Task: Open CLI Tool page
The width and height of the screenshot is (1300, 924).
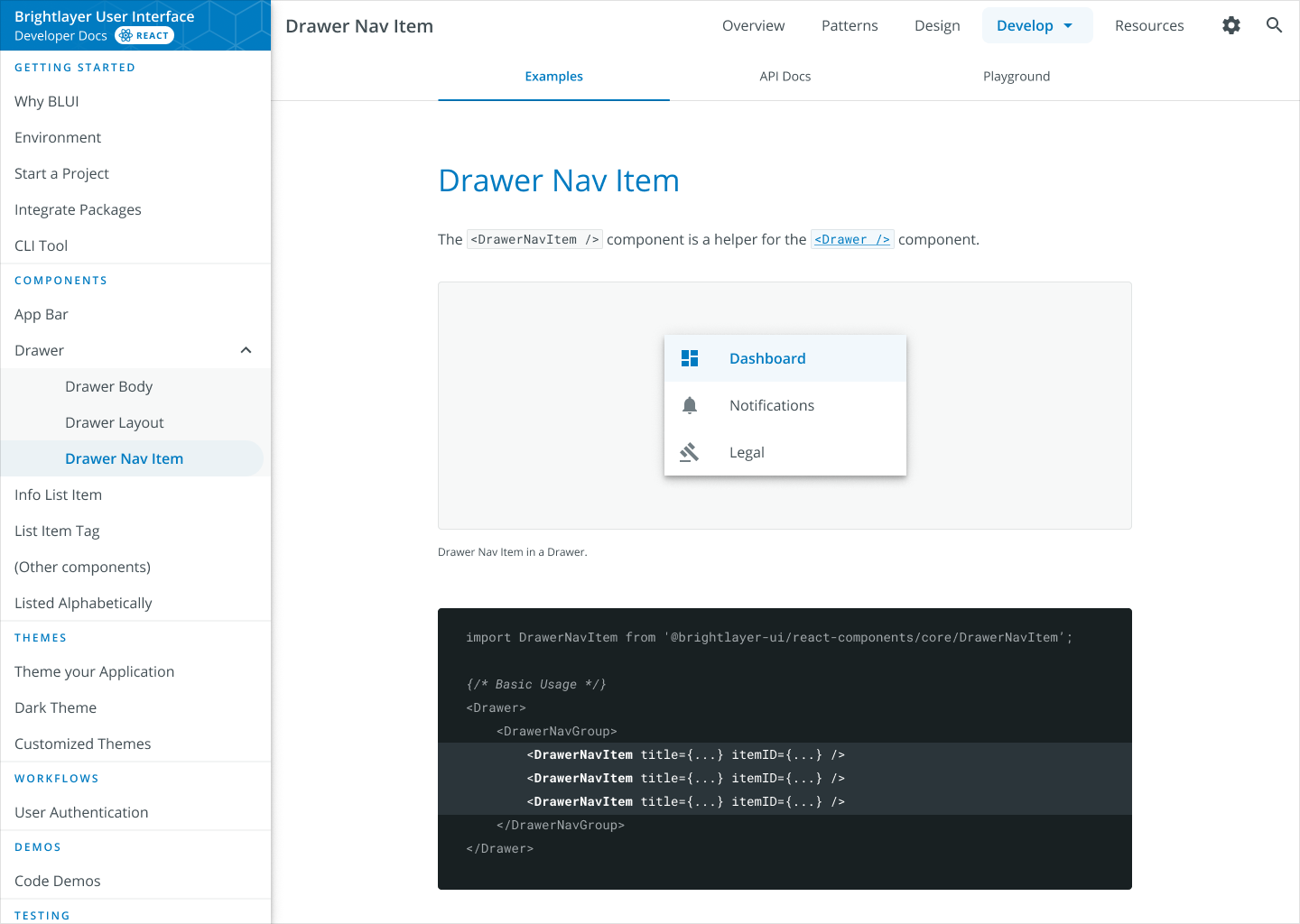Action: (x=135, y=245)
